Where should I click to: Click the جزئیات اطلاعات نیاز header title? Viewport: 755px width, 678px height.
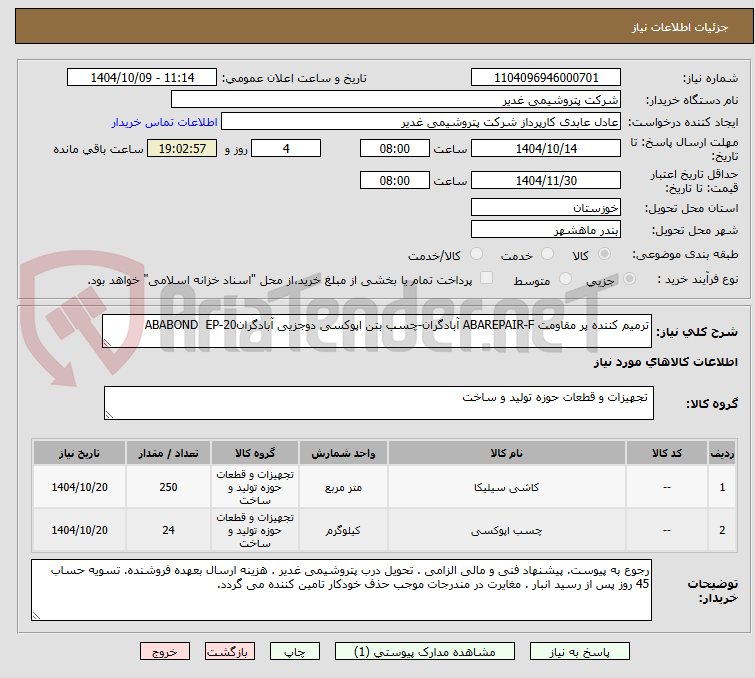point(680,27)
